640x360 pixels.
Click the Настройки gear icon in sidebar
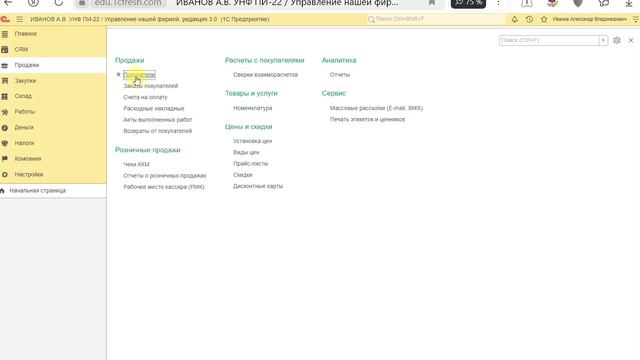5,174
